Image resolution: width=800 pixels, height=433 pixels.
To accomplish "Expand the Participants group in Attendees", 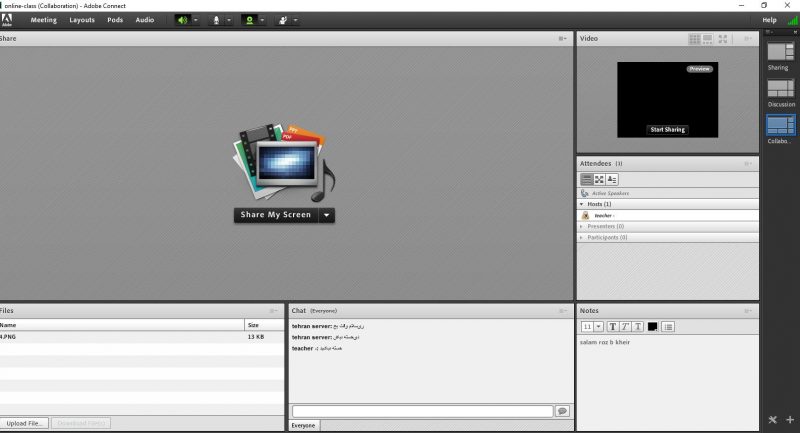I will tap(583, 237).
